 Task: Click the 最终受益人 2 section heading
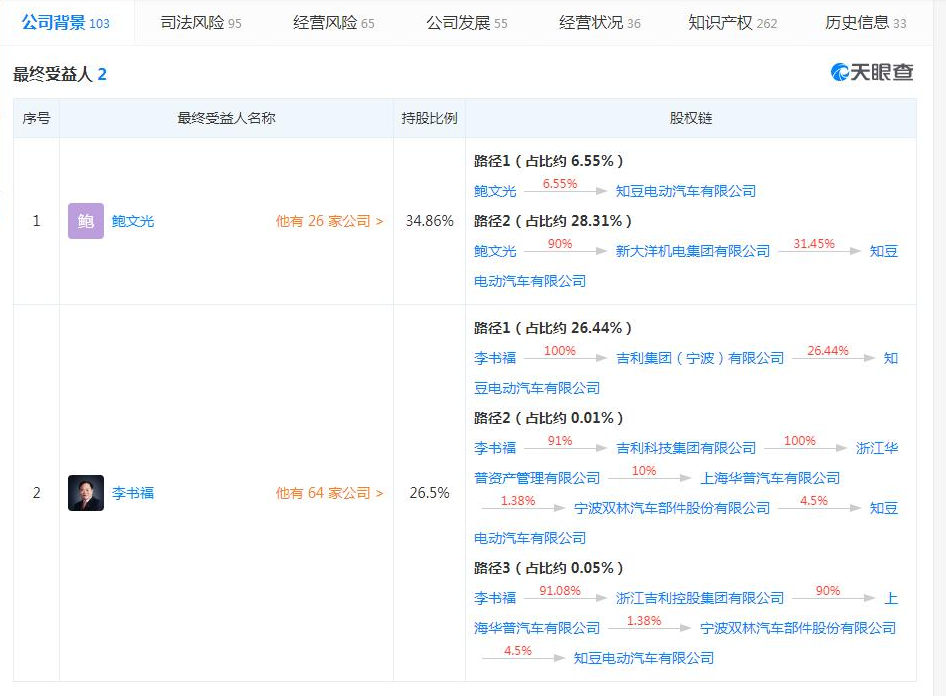click(x=60, y=74)
